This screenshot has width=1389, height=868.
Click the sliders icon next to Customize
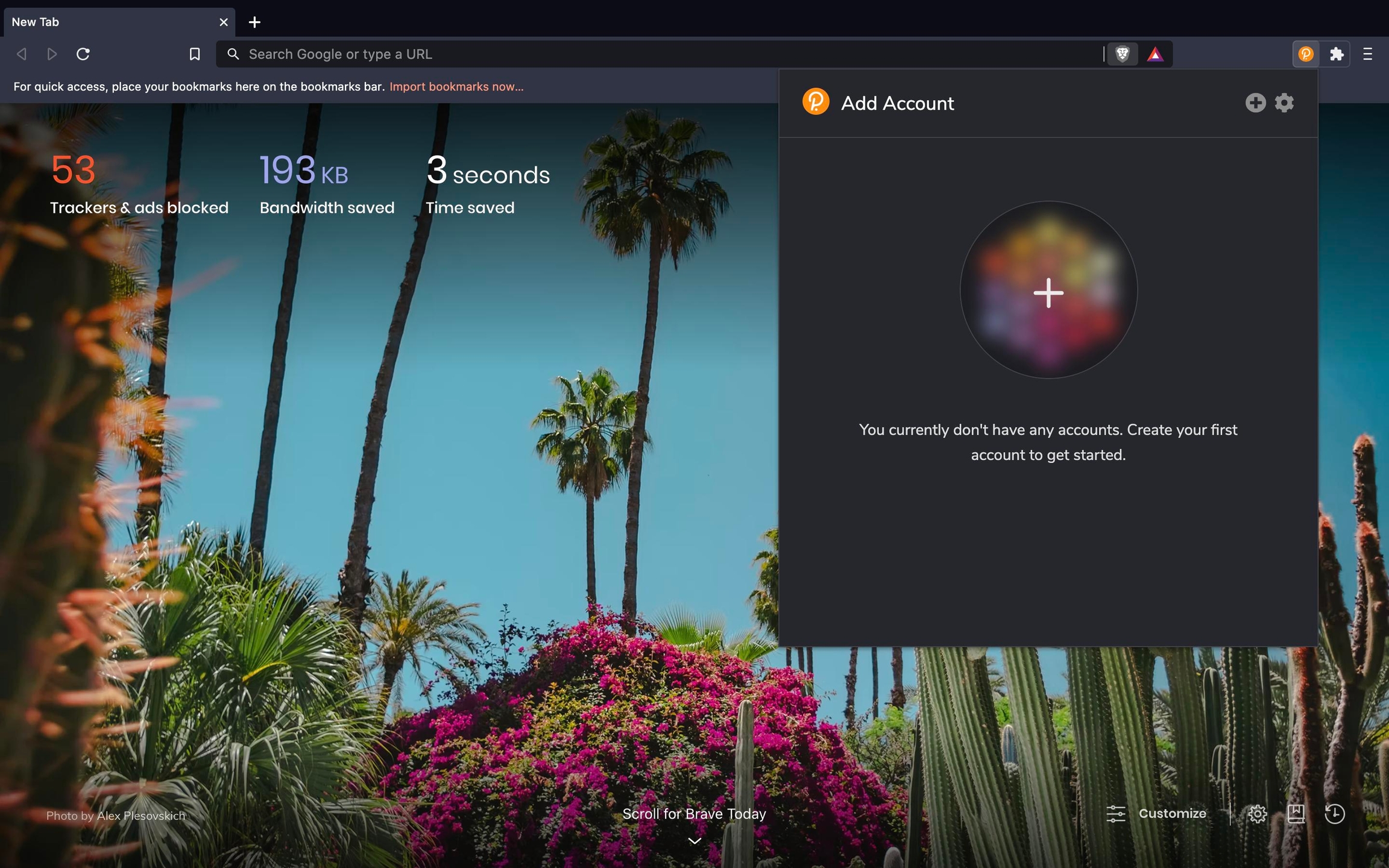pos(1116,814)
